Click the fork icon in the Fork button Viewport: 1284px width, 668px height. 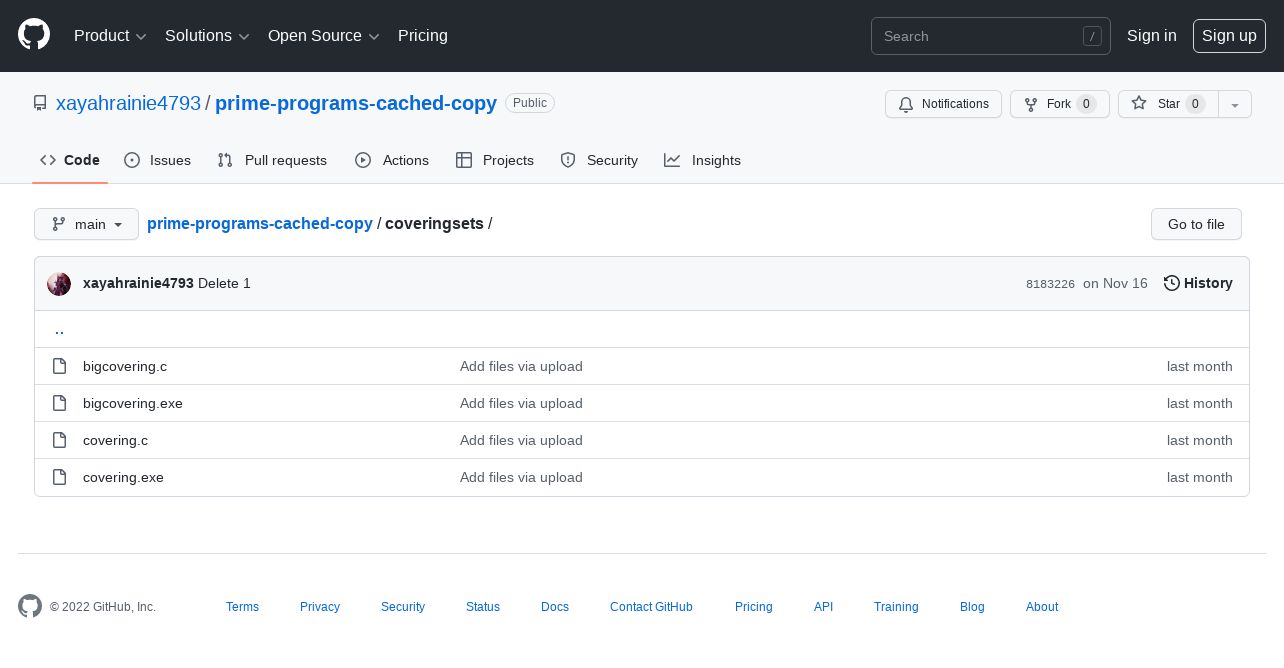click(1031, 104)
